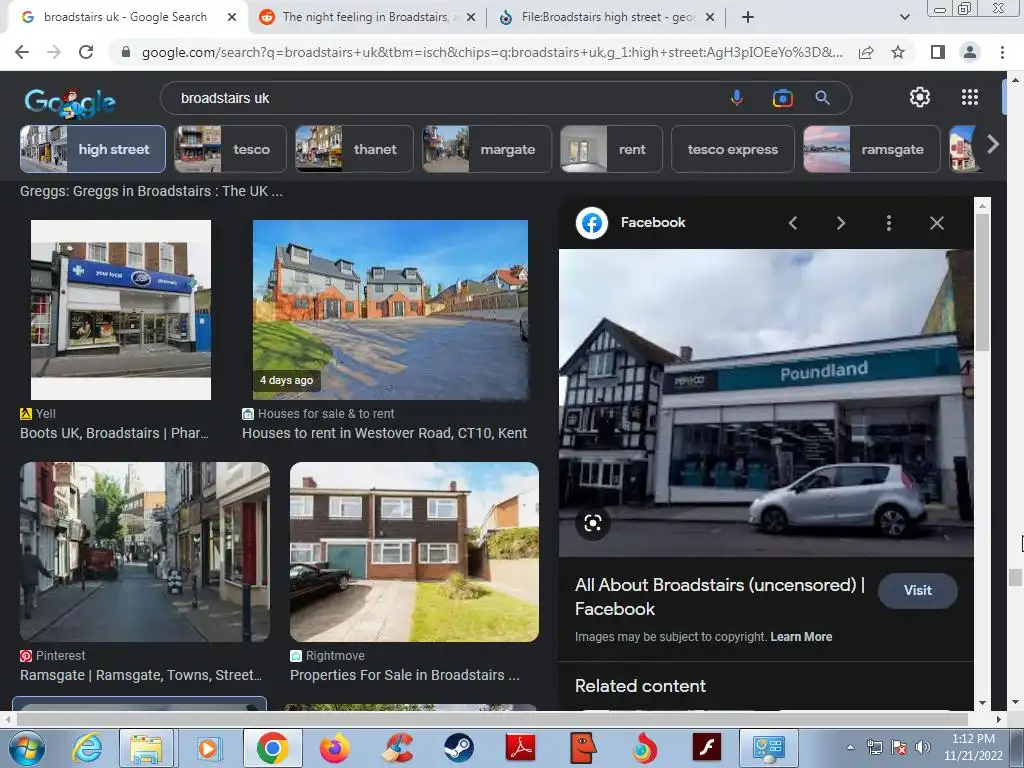This screenshot has height=768, width=1024.
Task: Select the tesco filter chip
Action: 230,150
